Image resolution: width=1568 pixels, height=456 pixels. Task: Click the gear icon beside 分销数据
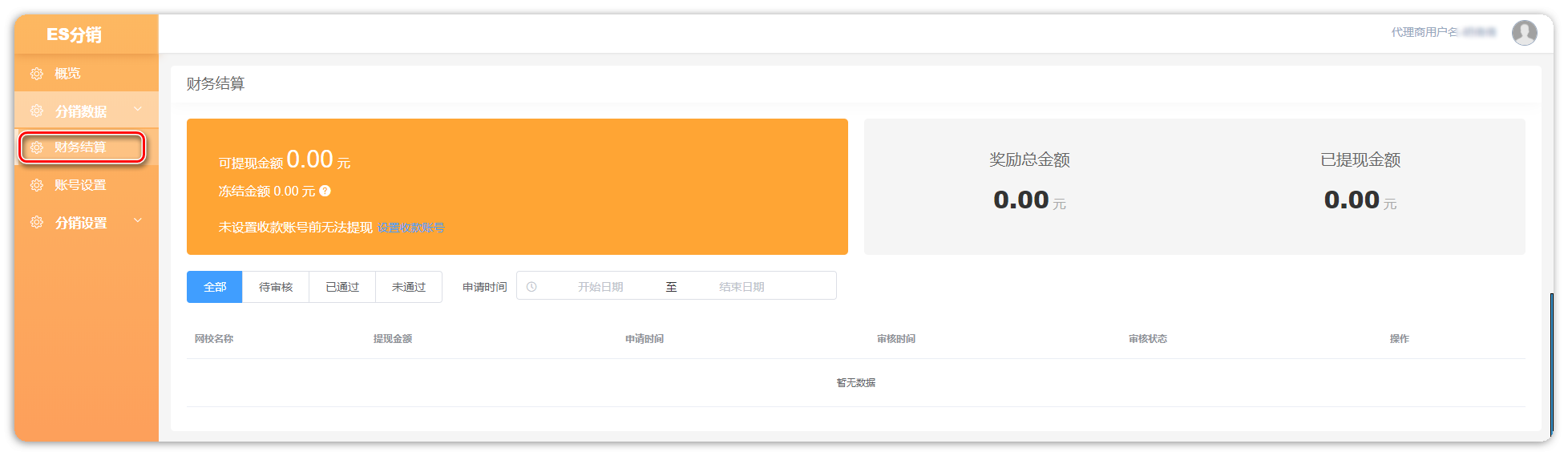(x=37, y=111)
